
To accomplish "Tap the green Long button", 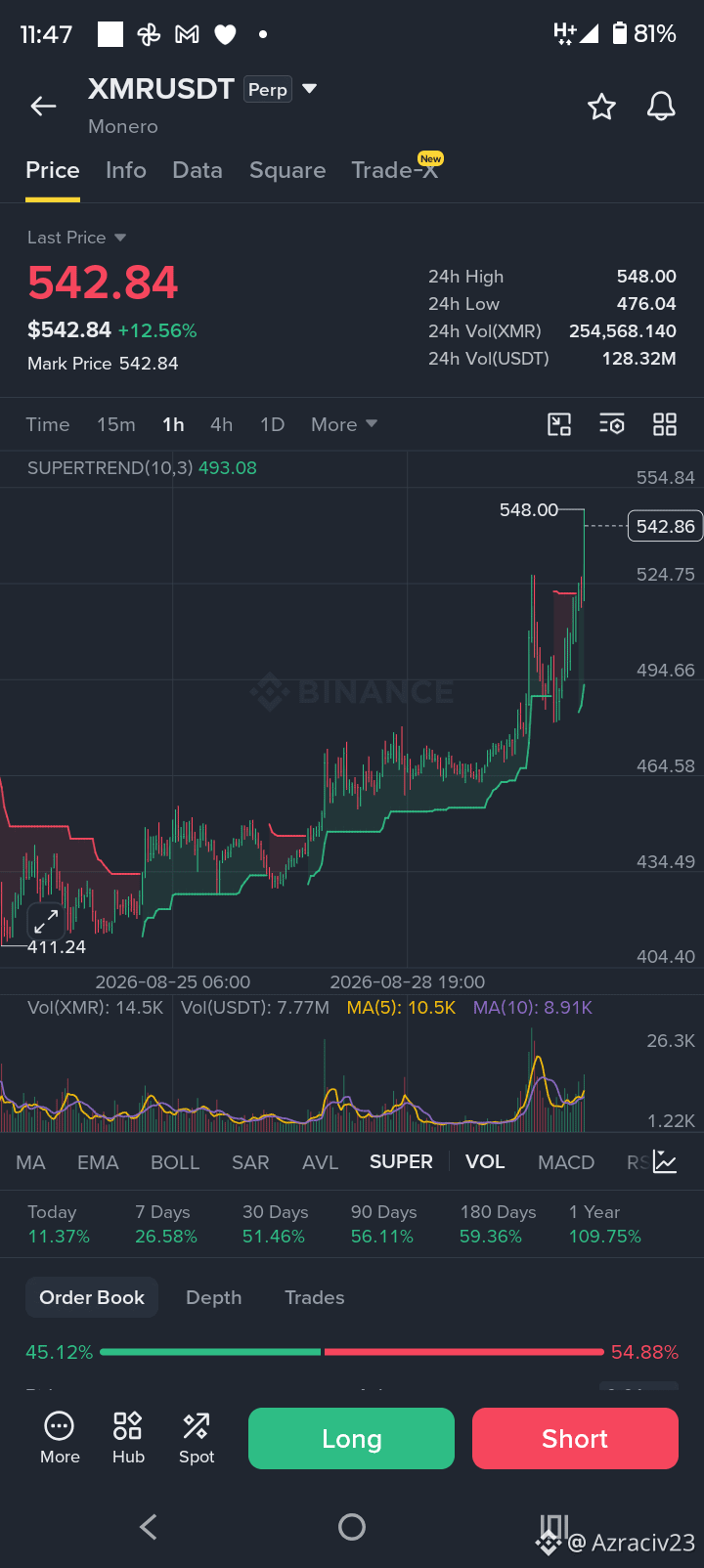I will coord(351,1438).
